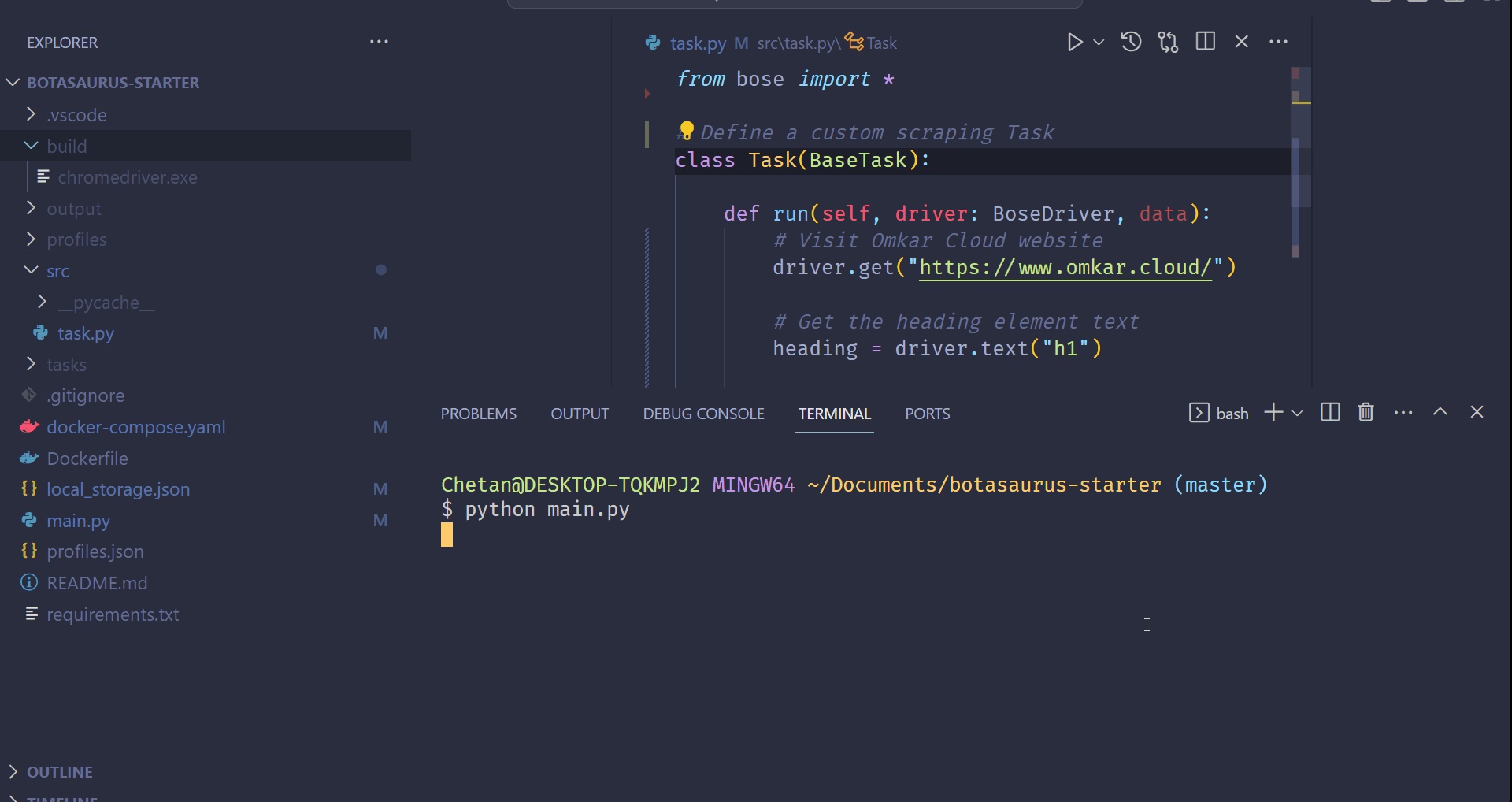Expand the OUTLINE section
Image resolution: width=1512 pixels, height=802 pixels.
pyautogui.click(x=59, y=771)
